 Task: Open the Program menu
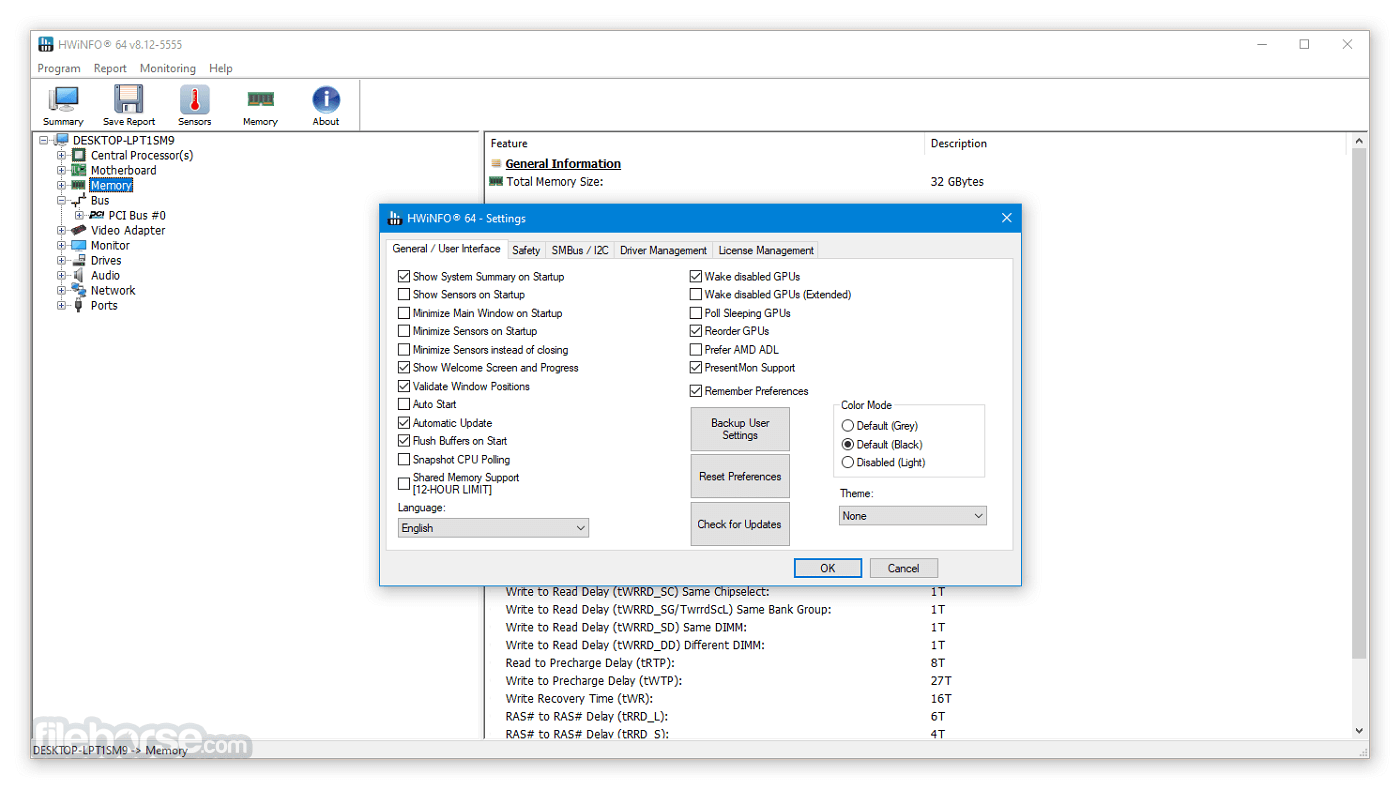59,68
